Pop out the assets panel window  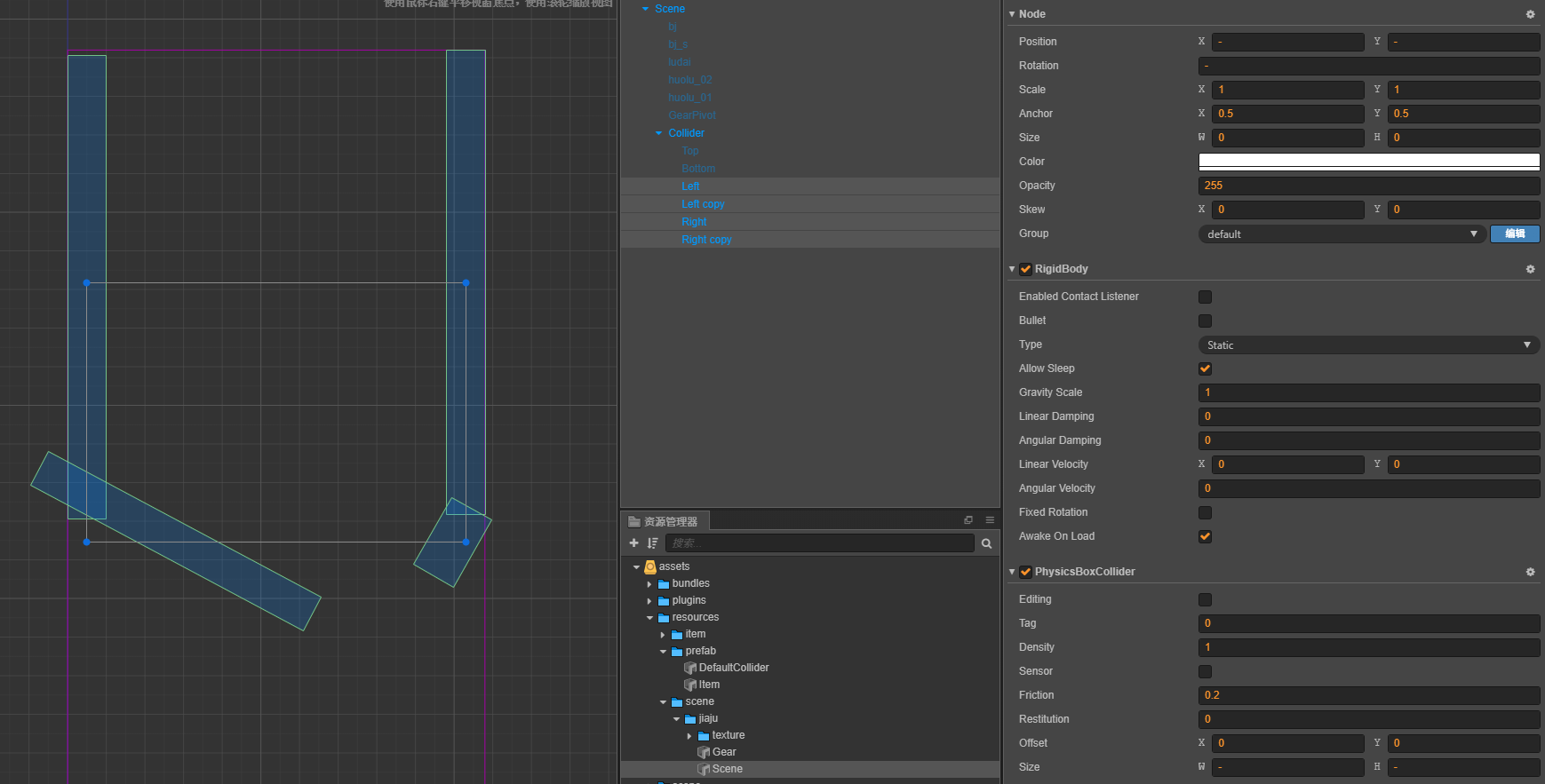pos(968,520)
